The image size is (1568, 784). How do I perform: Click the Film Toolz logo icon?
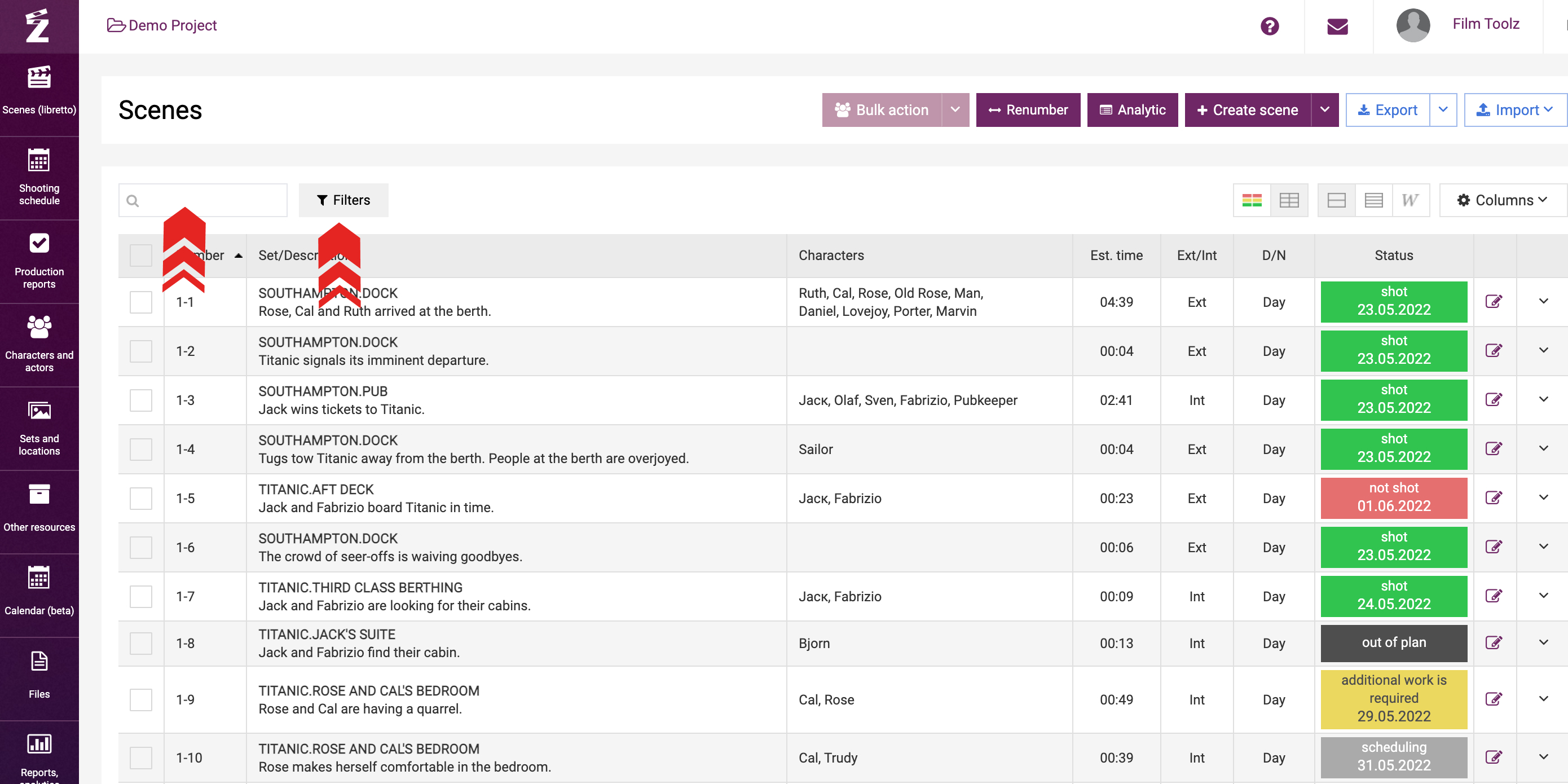[38, 25]
